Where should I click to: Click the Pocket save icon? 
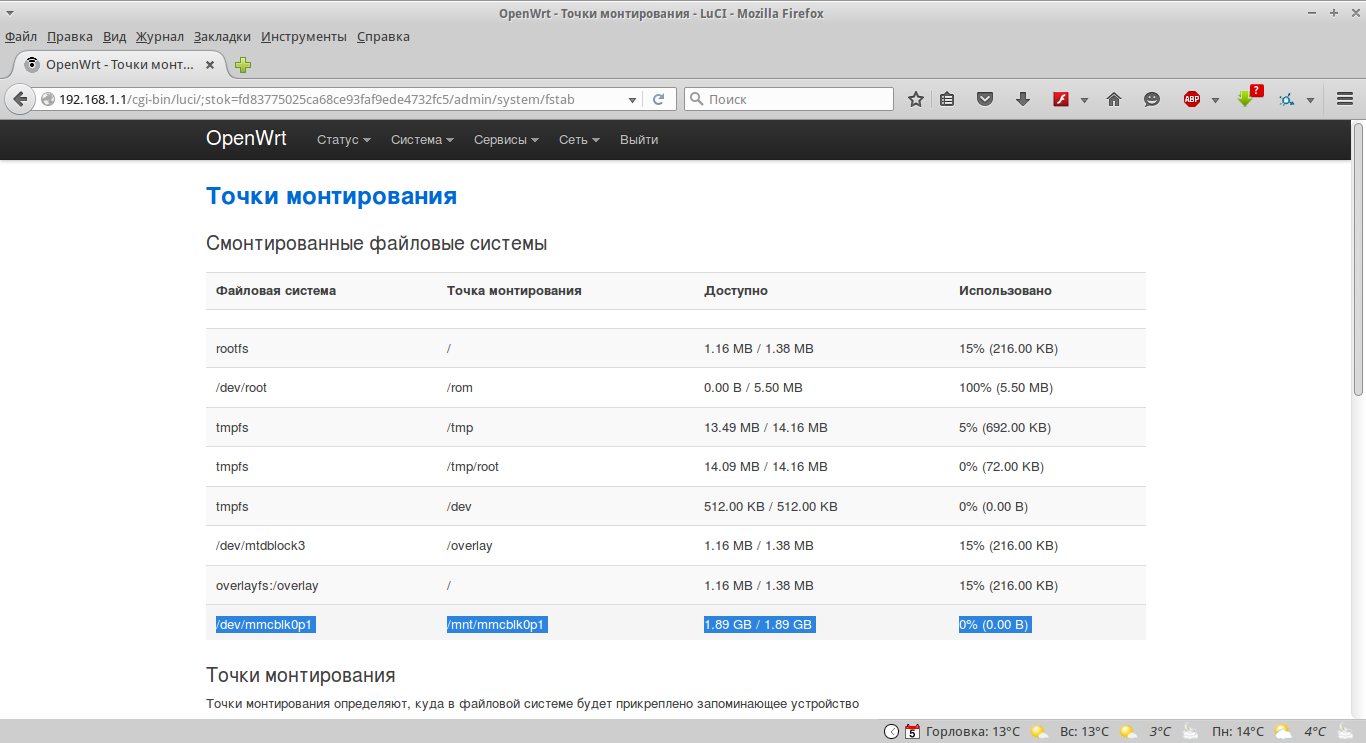[x=985, y=99]
